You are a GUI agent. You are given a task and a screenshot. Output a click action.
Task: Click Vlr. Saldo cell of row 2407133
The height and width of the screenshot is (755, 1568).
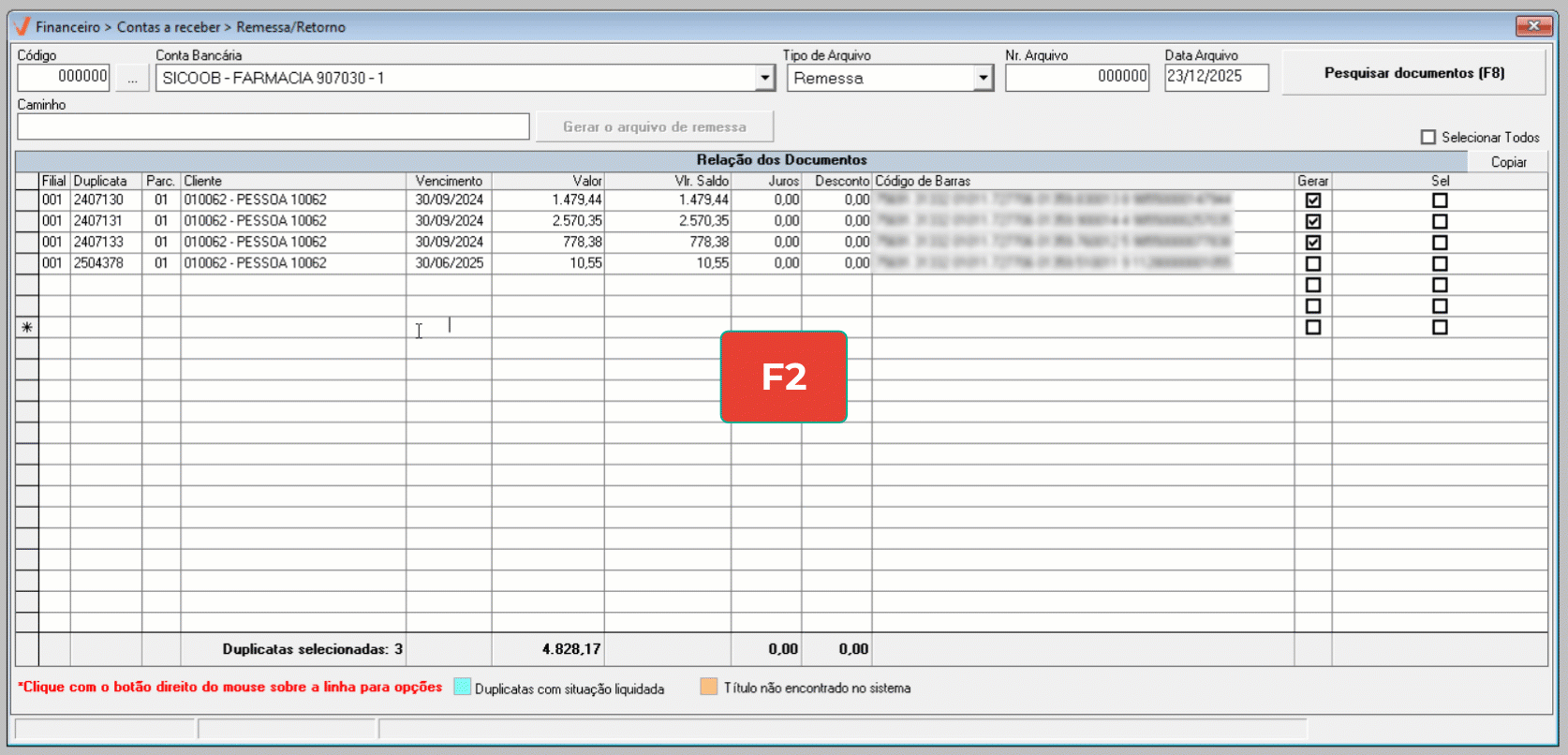[x=668, y=242]
